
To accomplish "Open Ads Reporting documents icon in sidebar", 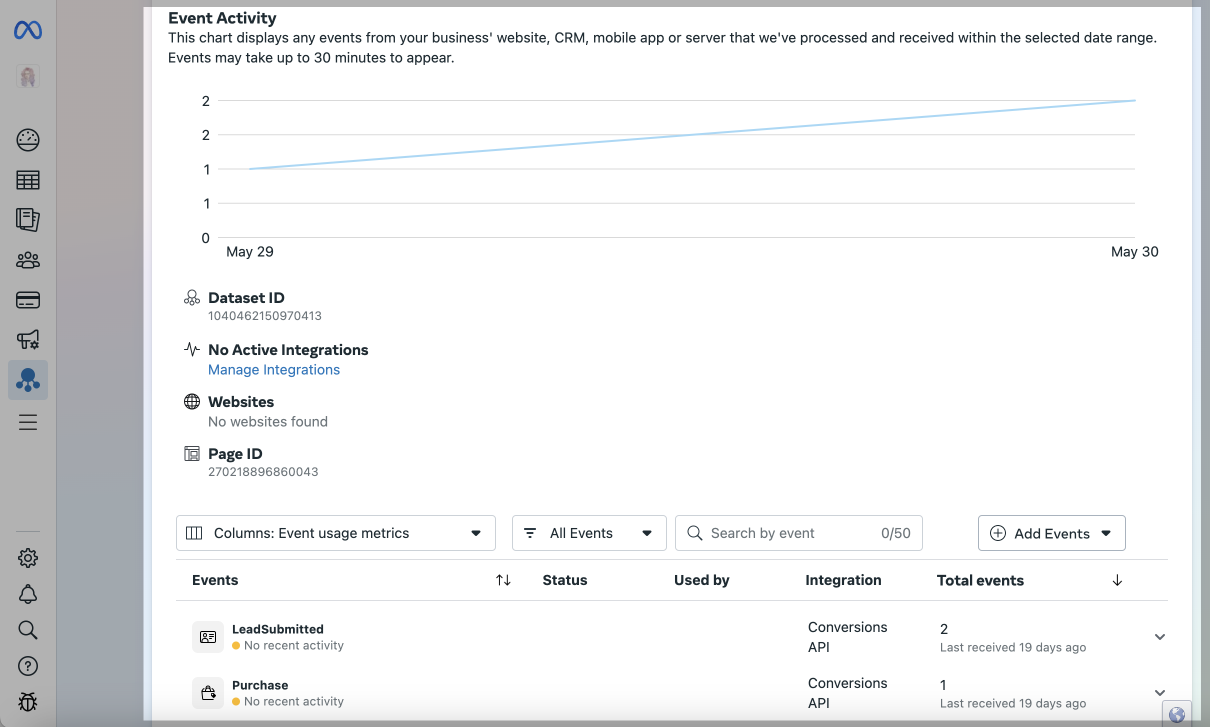I will pos(28,220).
